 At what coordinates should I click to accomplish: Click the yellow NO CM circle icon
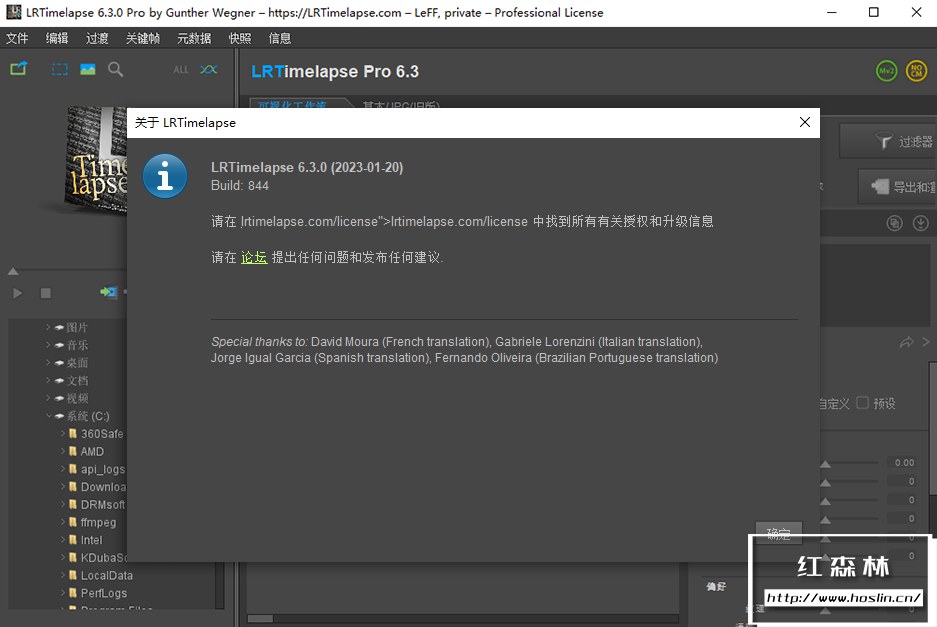click(916, 71)
